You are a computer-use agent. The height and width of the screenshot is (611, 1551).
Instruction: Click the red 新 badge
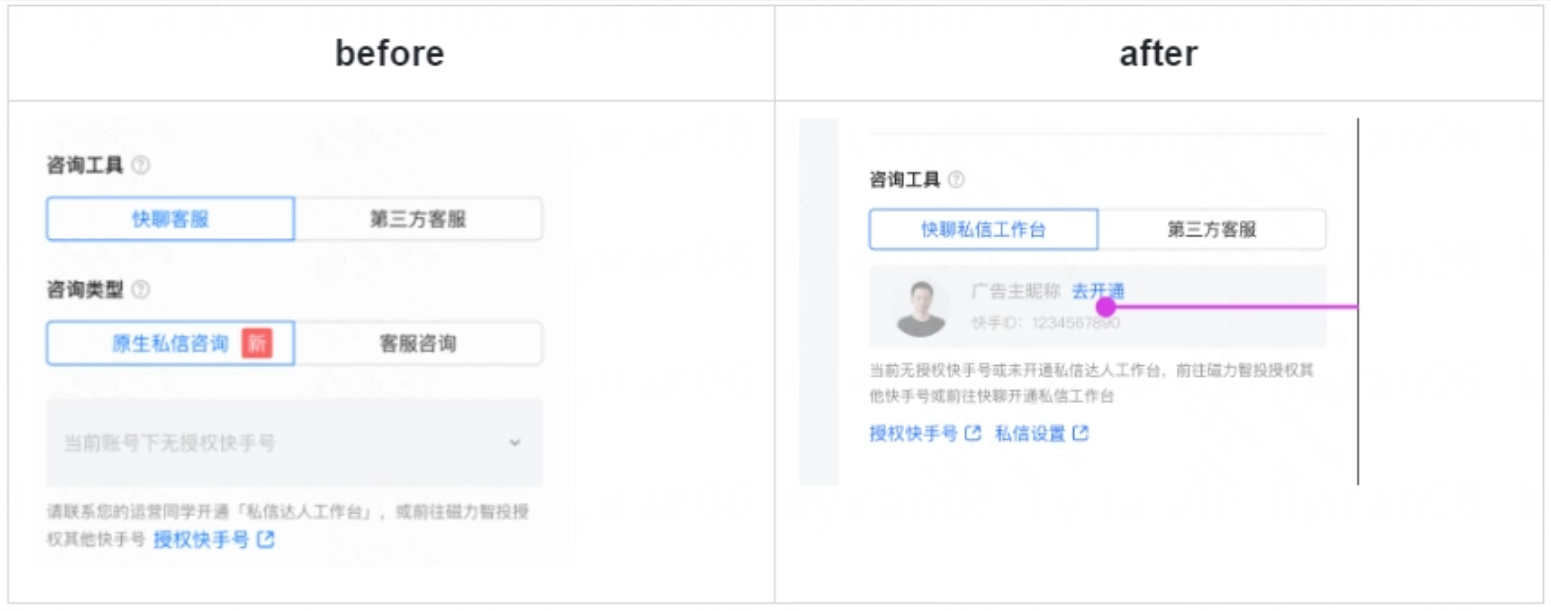click(257, 344)
